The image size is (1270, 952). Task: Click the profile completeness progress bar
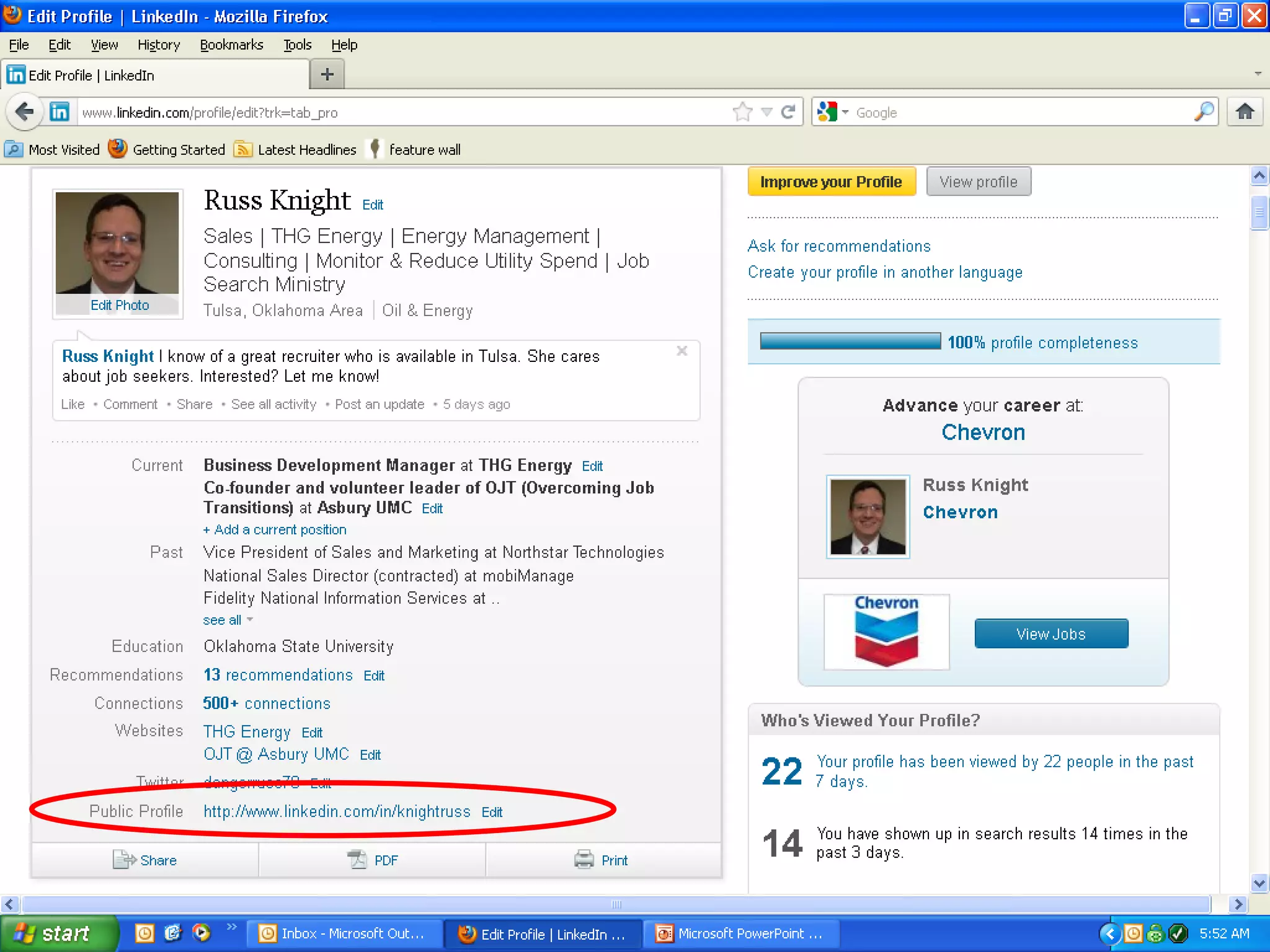pyautogui.click(x=850, y=342)
